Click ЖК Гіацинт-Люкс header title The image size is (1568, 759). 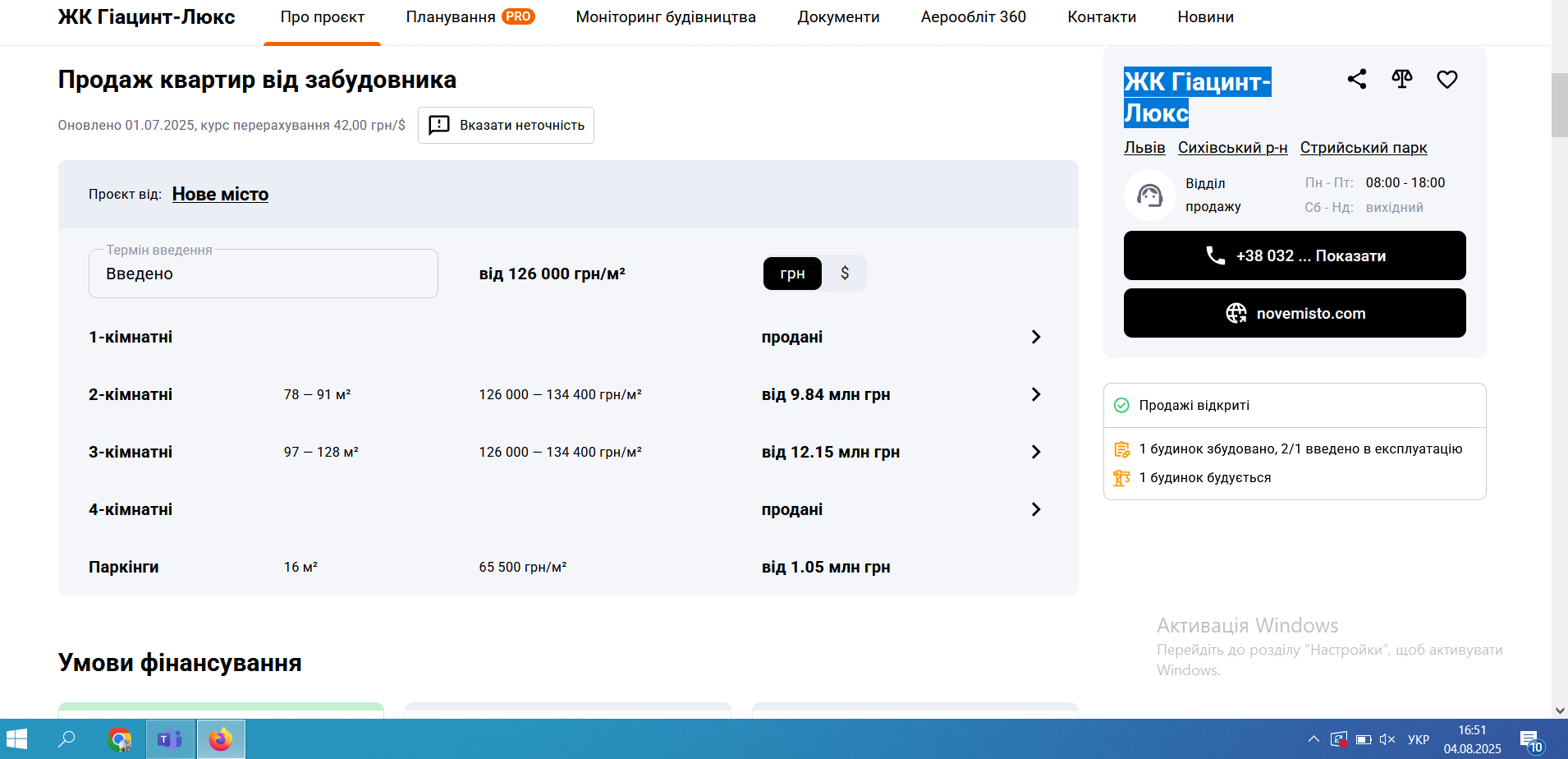146,16
